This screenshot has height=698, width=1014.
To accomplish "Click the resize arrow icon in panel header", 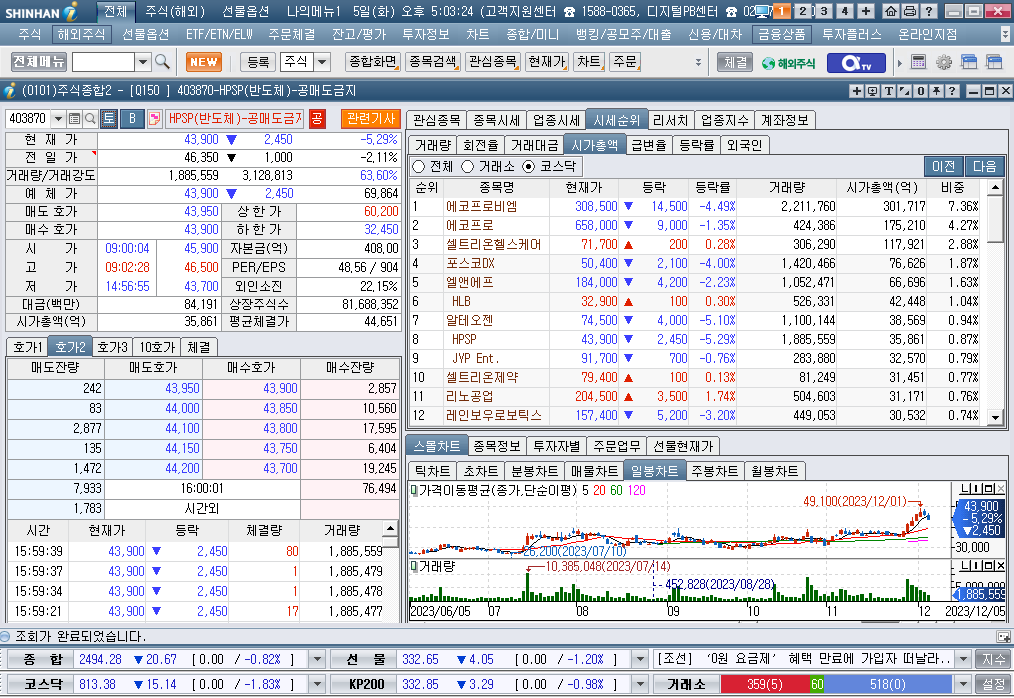I will point(905,91).
